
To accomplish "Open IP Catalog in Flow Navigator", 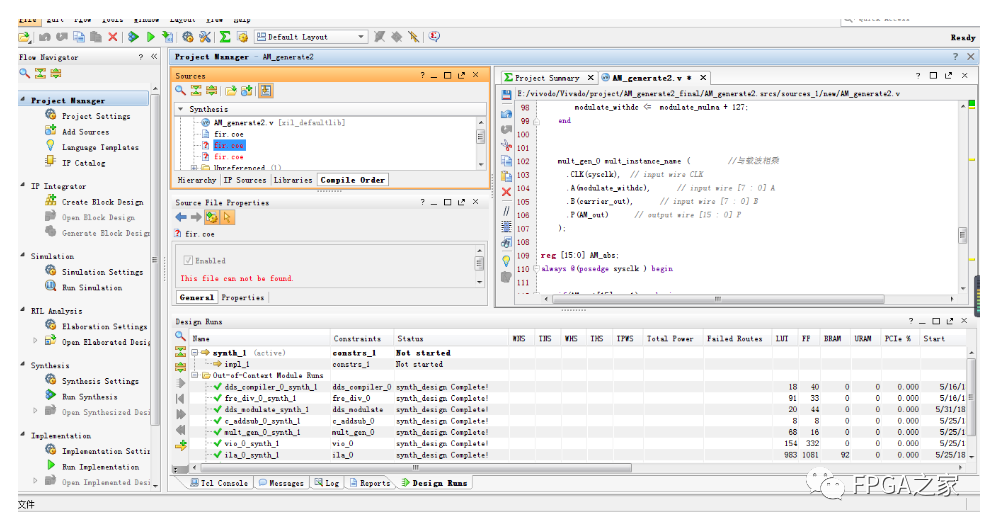I will (x=83, y=162).
